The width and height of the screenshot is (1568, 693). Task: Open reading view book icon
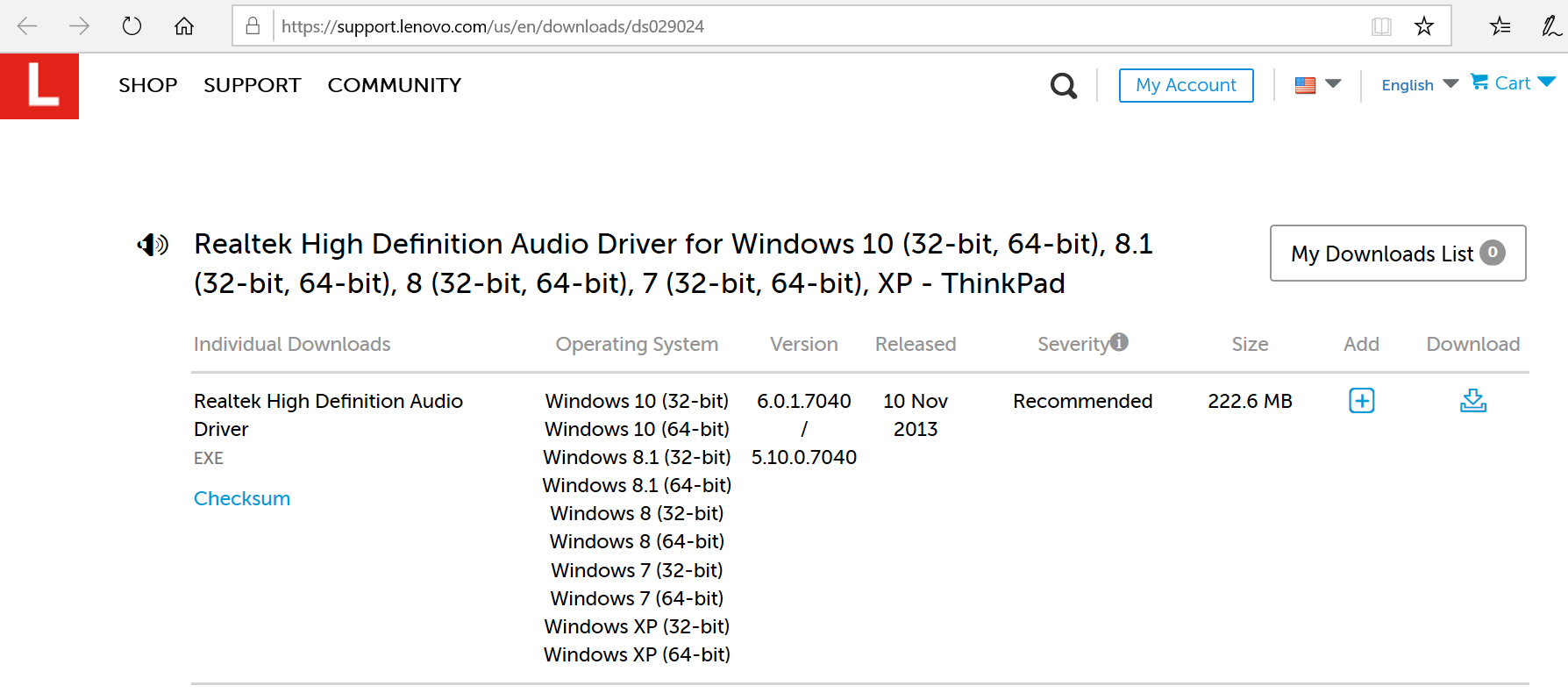pyautogui.click(x=1381, y=26)
